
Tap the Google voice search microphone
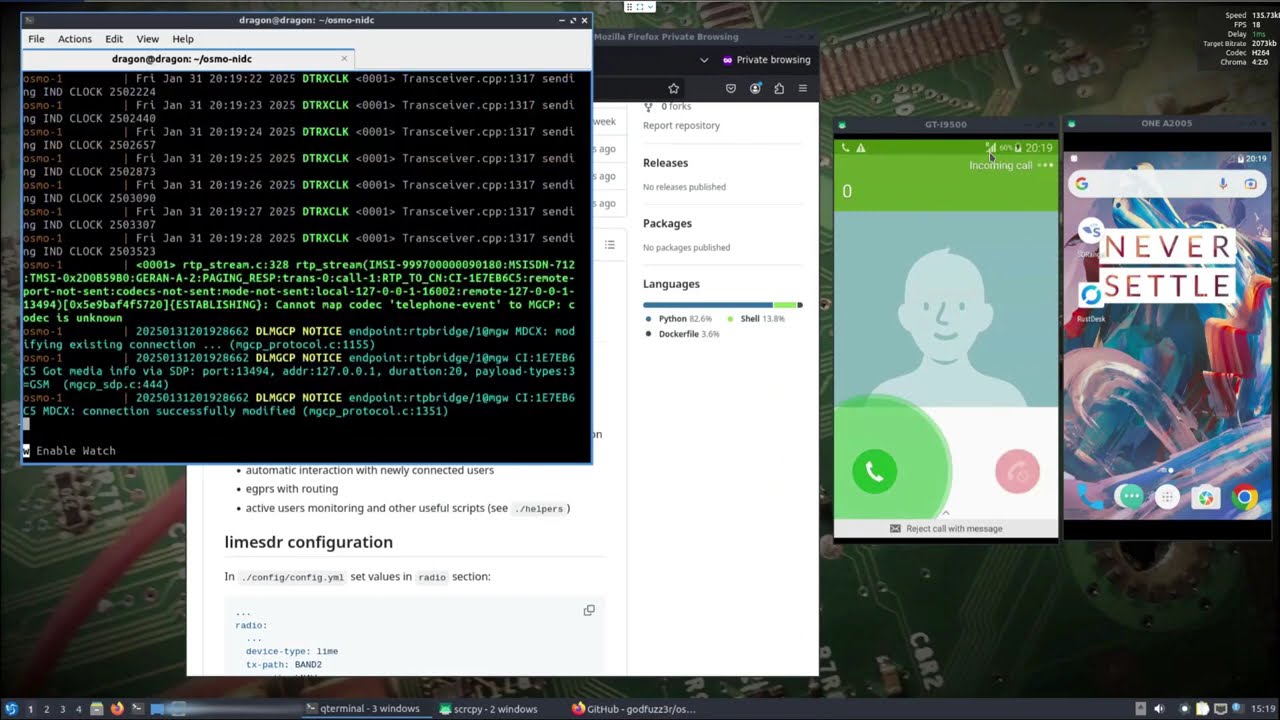pos(1222,184)
